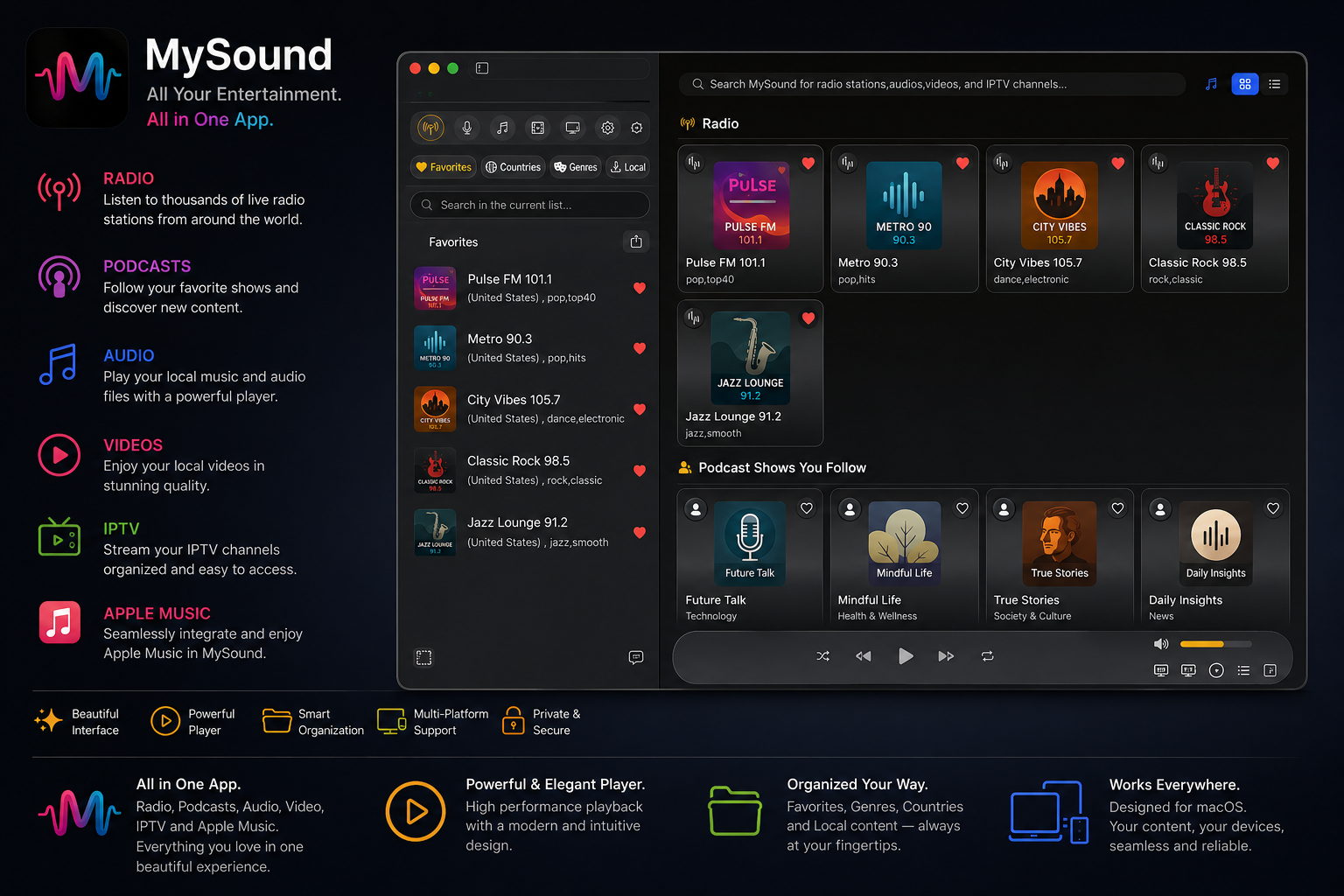Toggle repeat in the player bar
The height and width of the screenshot is (896, 1344).
[x=988, y=656]
